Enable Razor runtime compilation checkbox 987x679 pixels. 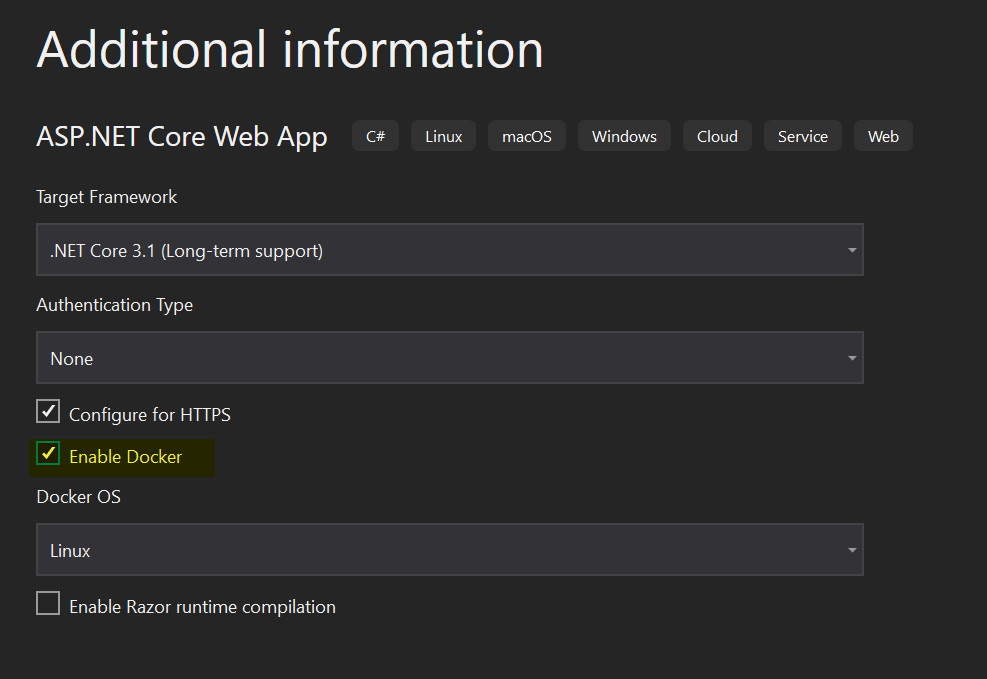(48, 604)
